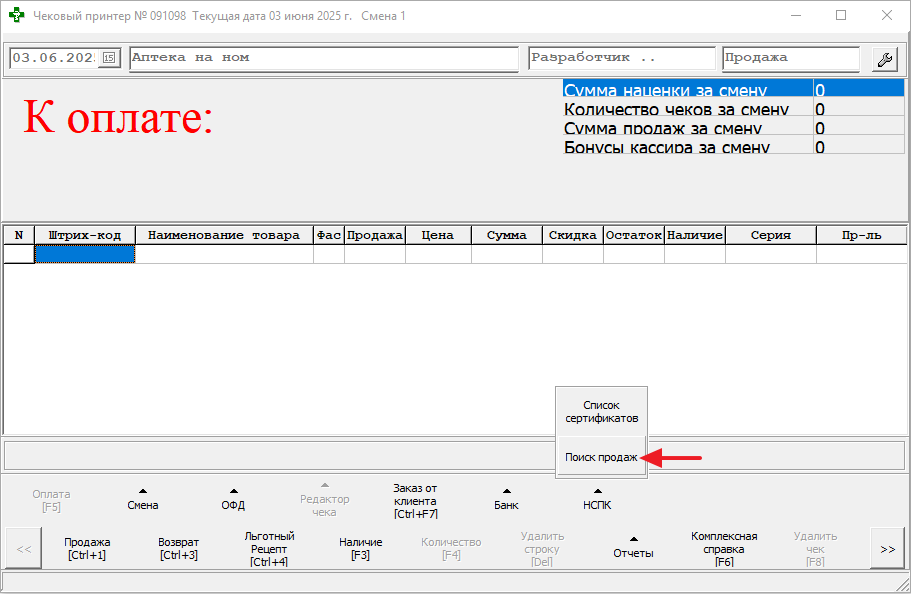Click the Штрих-код input cell
911x594 pixels.
point(85,255)
